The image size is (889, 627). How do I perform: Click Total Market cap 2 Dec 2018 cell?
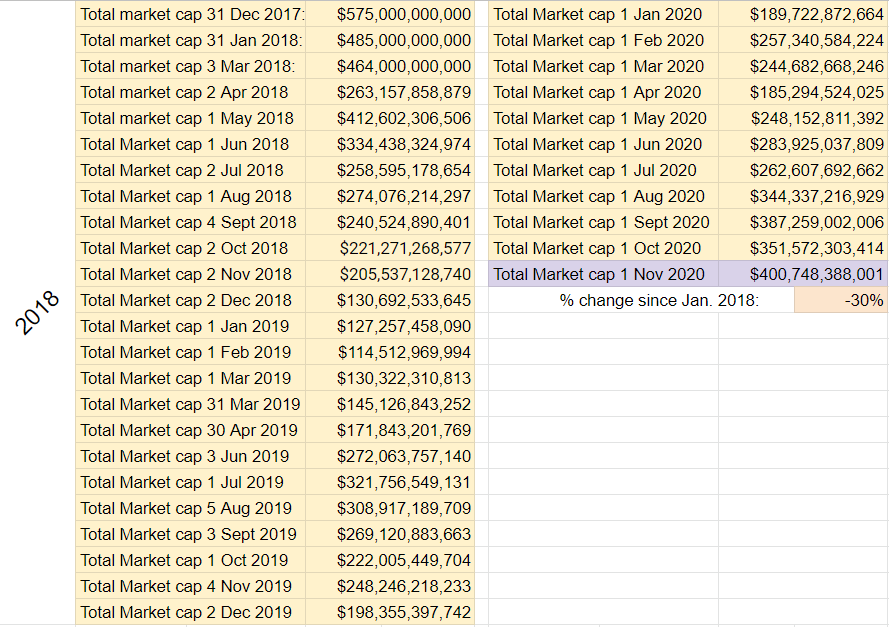pyautogui.click(x=190, y=300)
